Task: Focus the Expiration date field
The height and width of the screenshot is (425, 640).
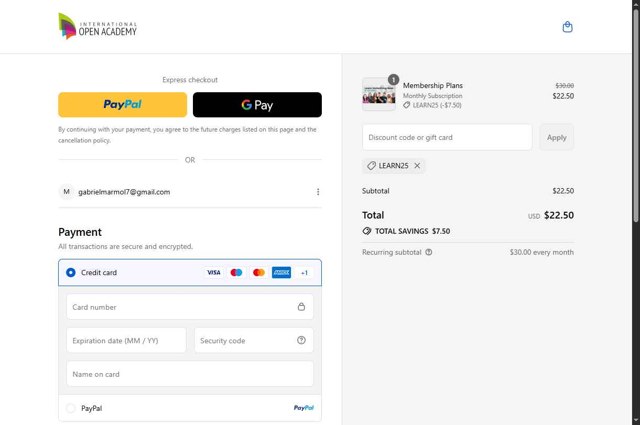Action: 126,340
